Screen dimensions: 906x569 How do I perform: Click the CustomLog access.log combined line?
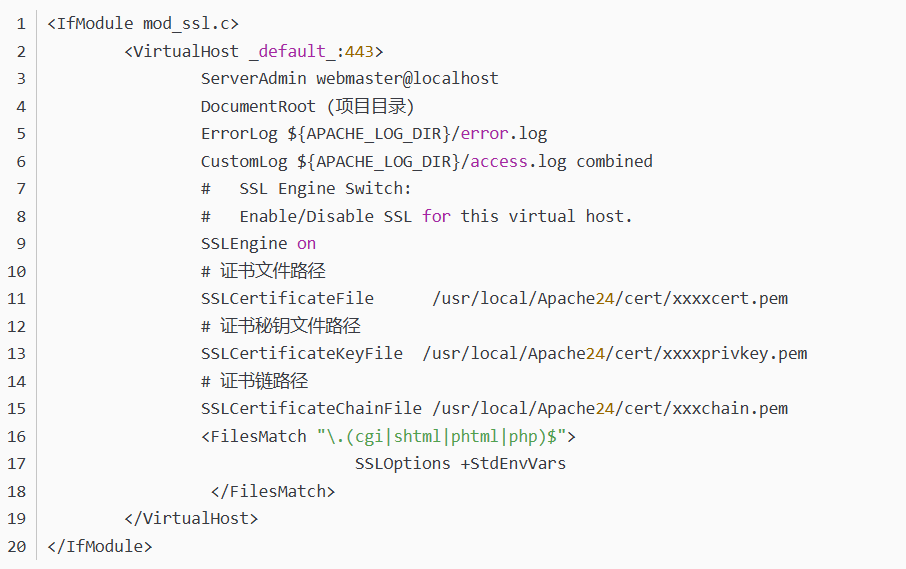click(426, 161)
